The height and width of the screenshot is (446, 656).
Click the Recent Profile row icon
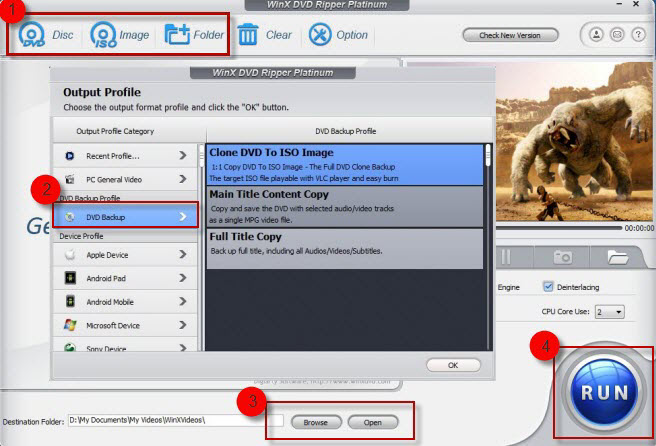[70, 156]
